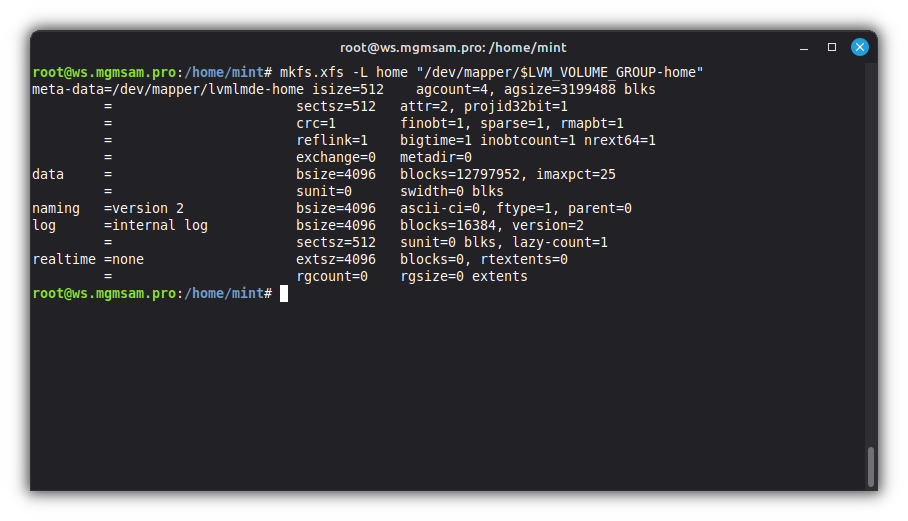Maximize the terminal window

pos(831,47)
